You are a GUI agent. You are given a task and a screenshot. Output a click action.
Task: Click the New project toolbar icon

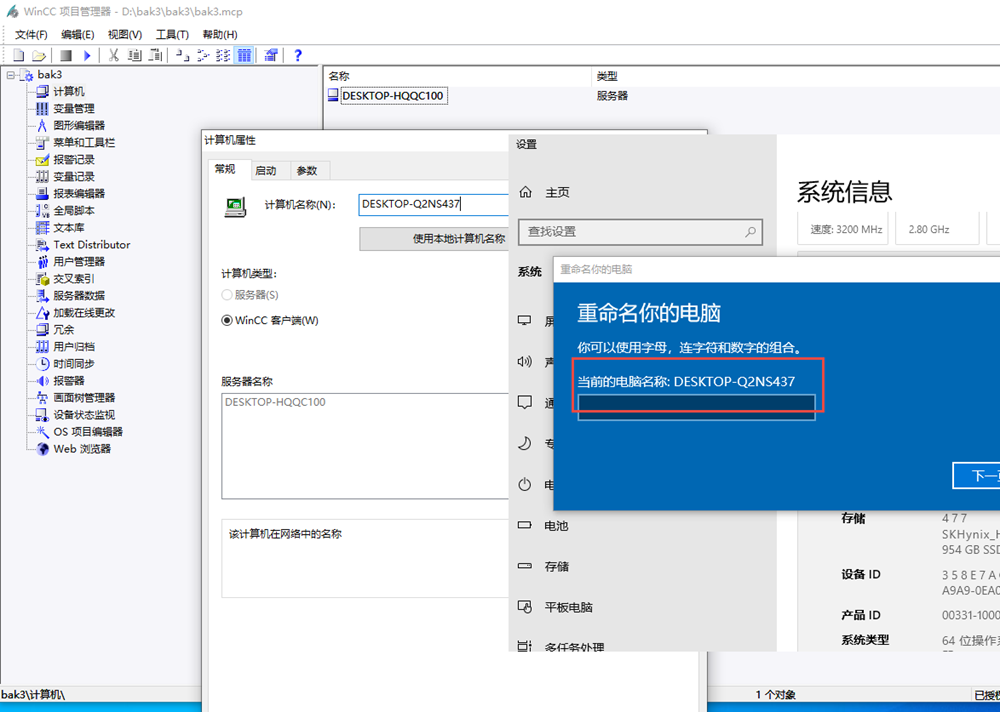(19, 55)
